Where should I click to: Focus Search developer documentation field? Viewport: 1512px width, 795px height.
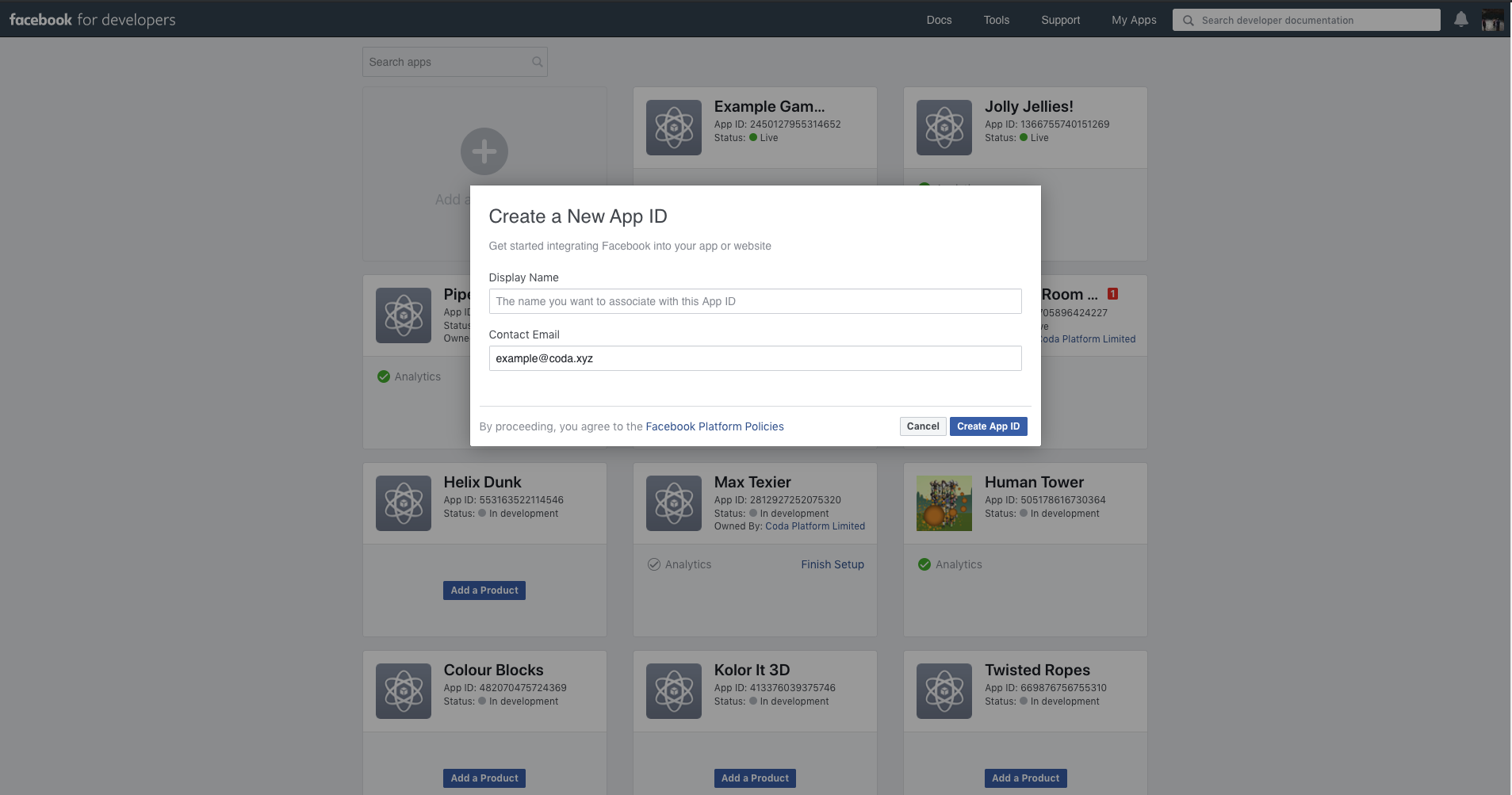click(x=1306, y=20)
